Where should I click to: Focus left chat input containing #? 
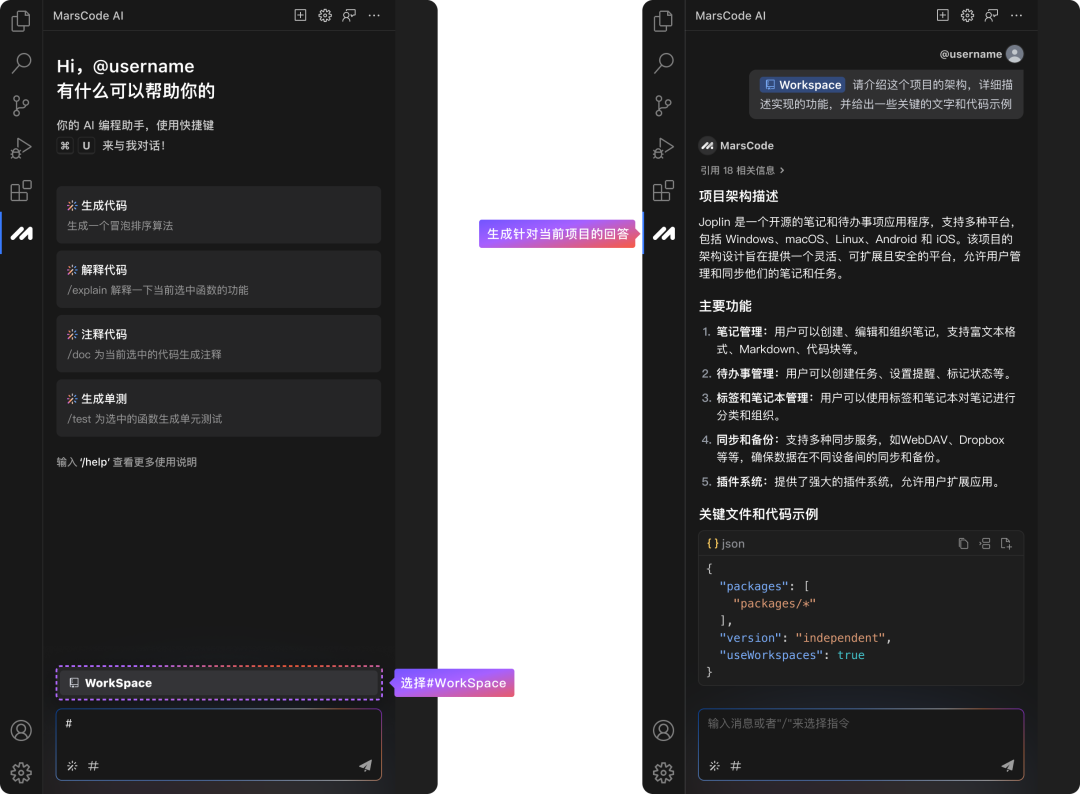coord(219,744)
